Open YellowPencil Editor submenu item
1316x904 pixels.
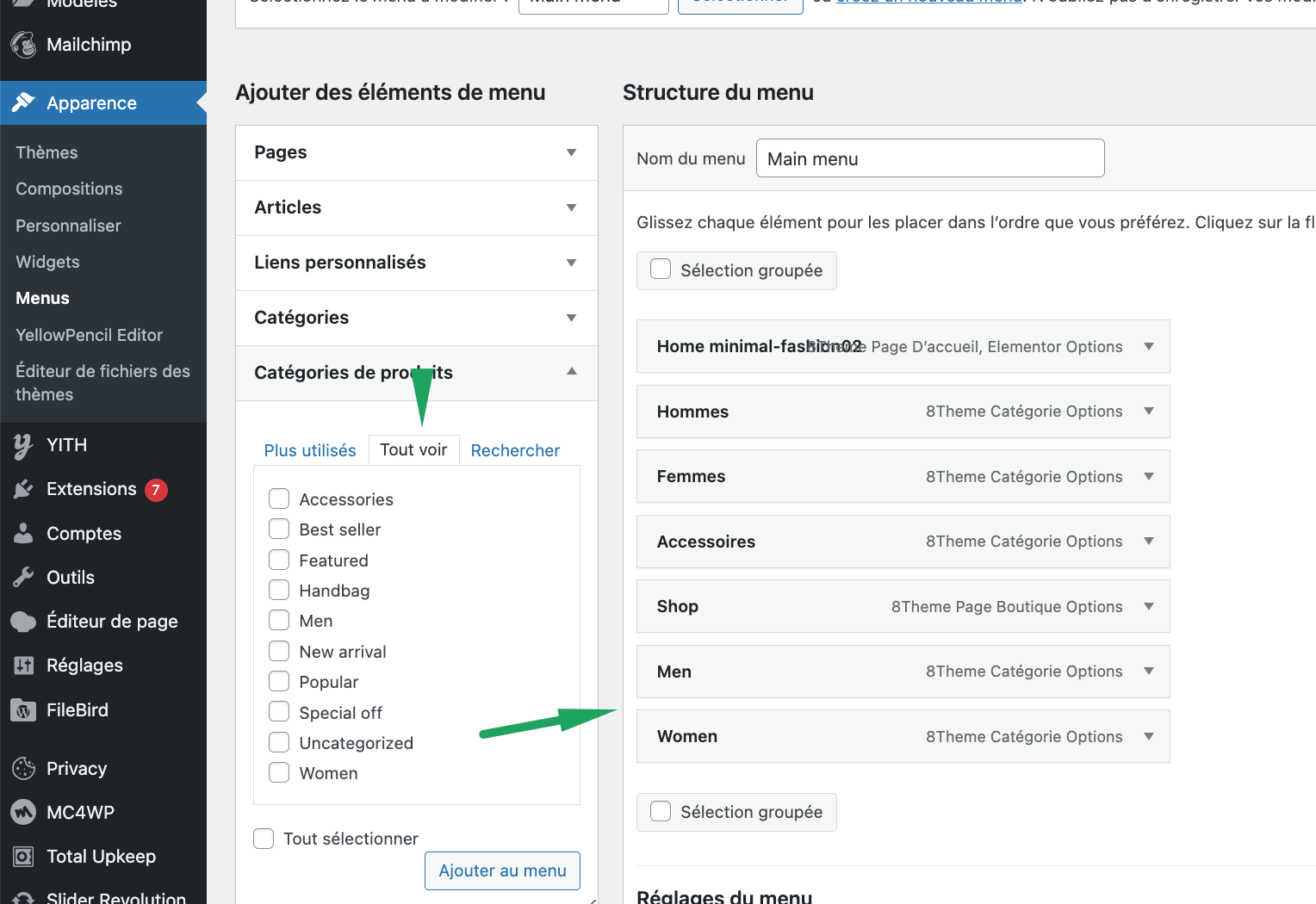(x=89, y=335)
